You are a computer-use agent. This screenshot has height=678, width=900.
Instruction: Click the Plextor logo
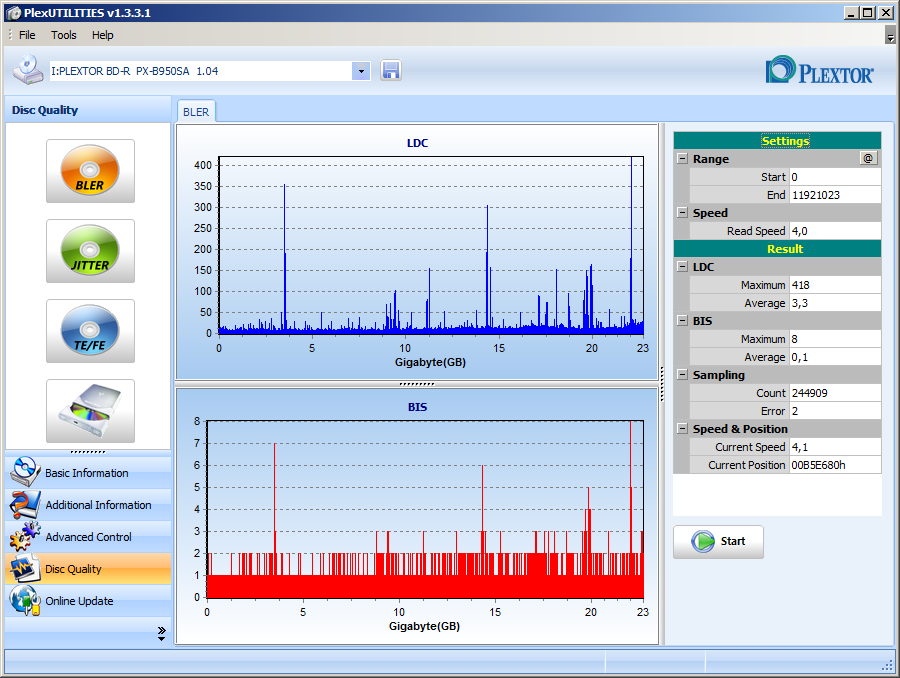(x=819, y=71)
